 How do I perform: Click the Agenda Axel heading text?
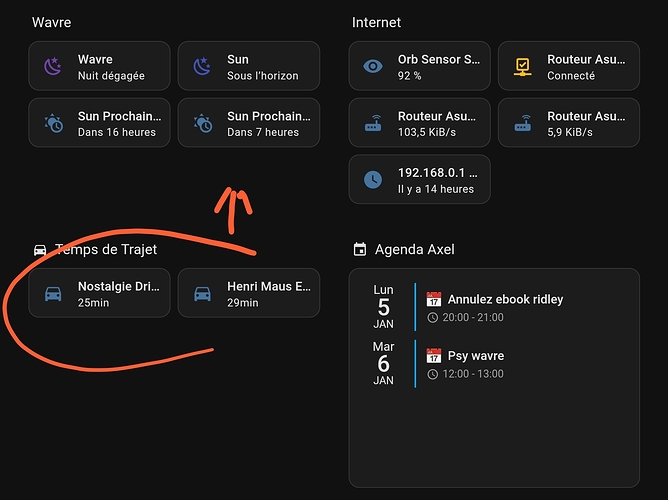coord(415,250)
